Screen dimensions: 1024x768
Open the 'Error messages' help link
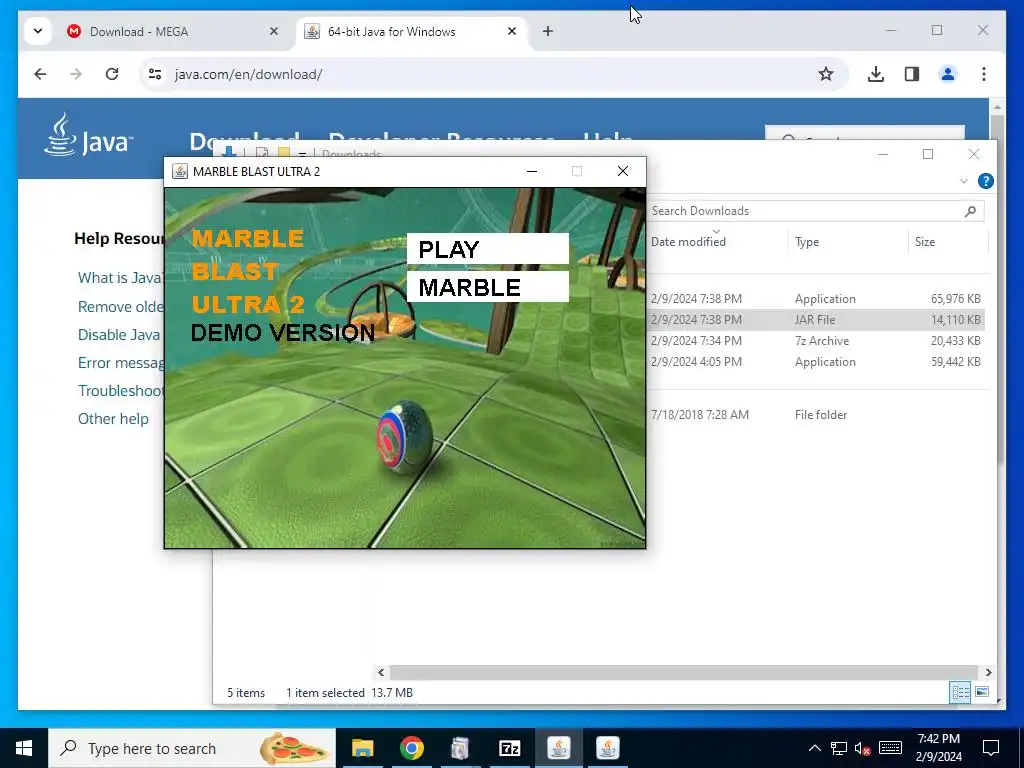click(121, 362)
